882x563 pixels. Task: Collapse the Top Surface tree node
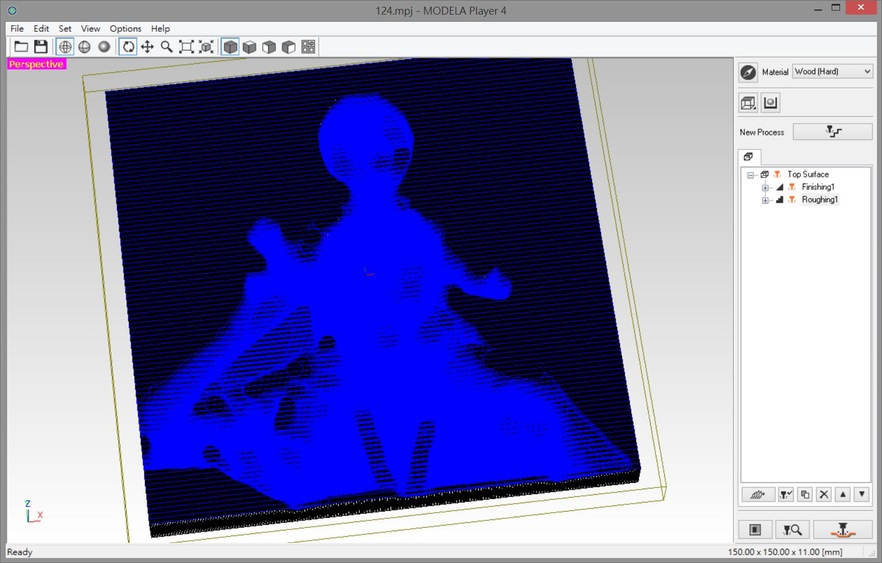pos(750,175)
